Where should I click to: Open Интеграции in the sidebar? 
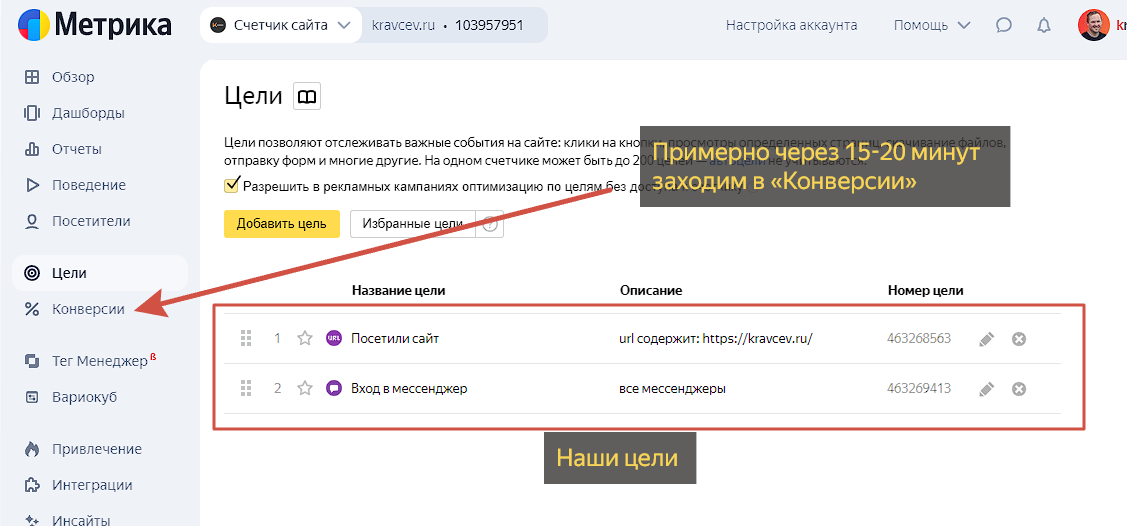(92, 485)
